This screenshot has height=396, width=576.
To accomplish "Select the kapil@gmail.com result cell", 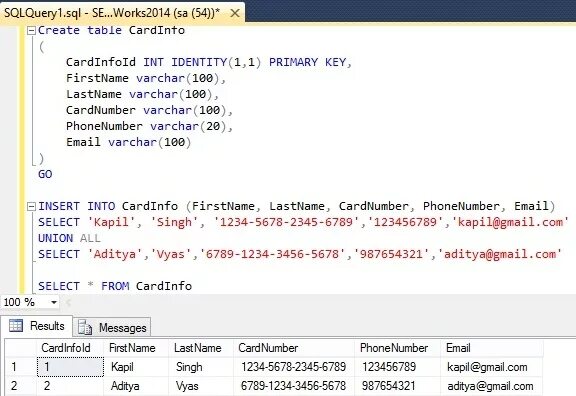I will 492,367.
